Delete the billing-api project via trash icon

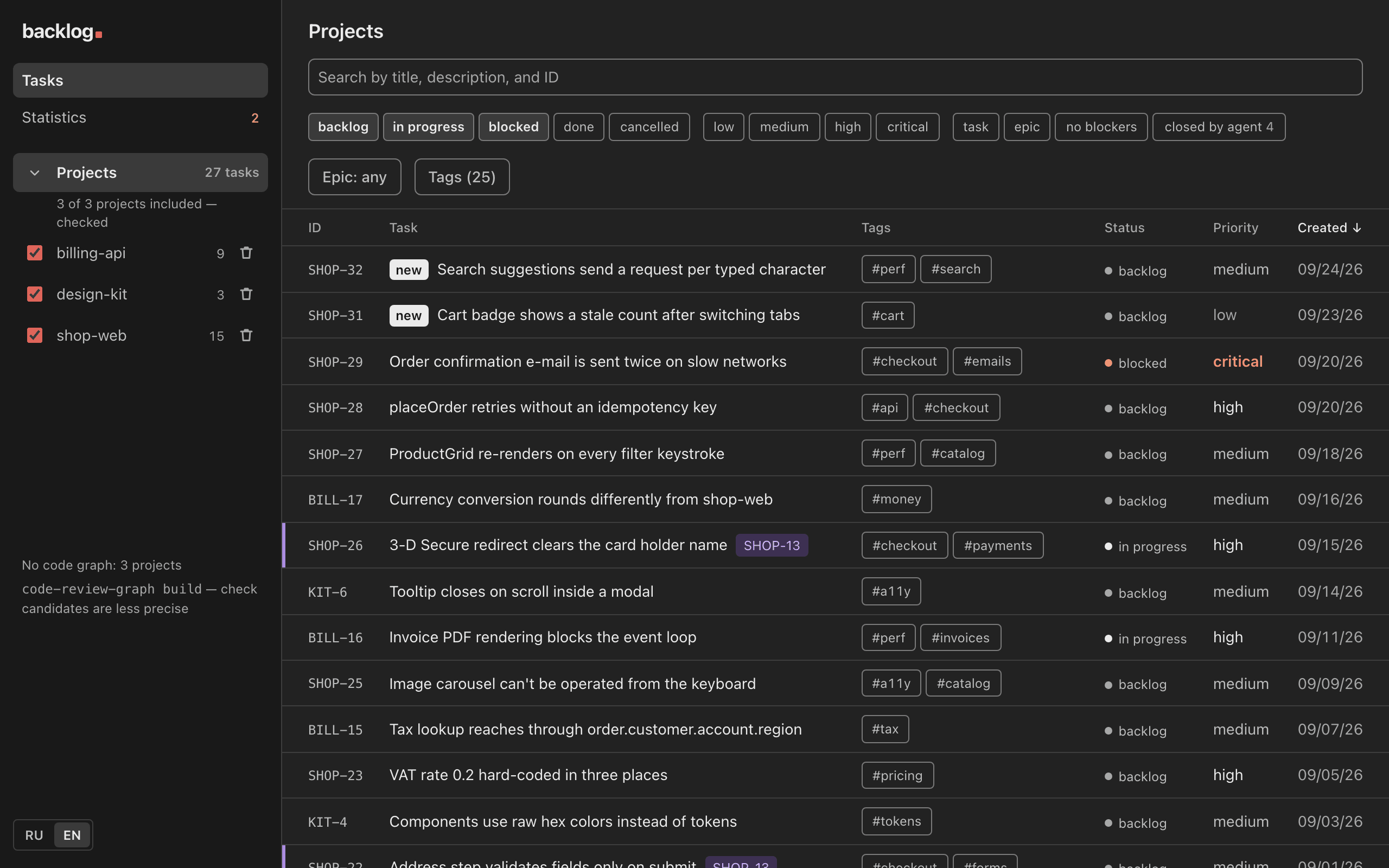(x=246, y=253)
